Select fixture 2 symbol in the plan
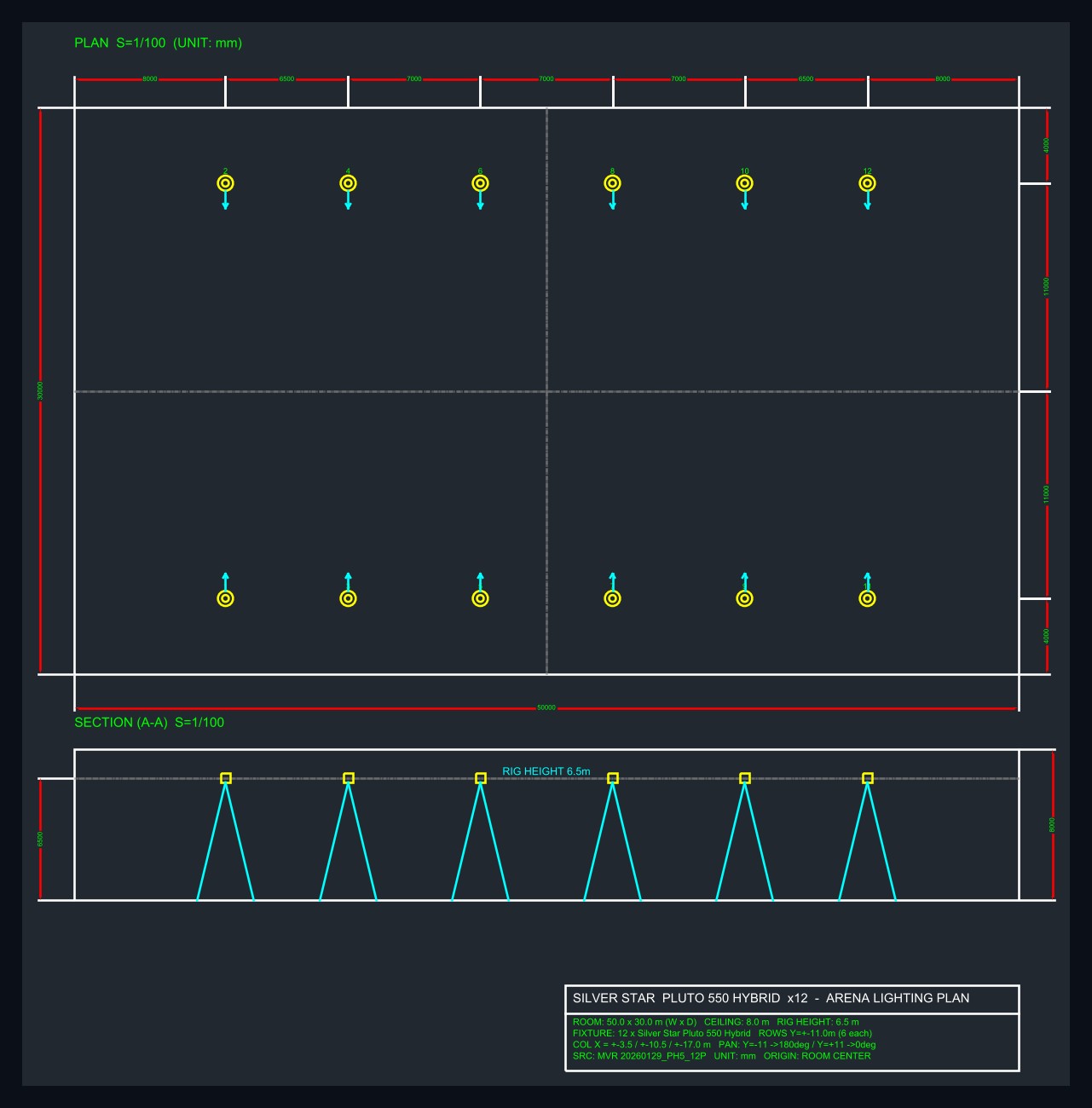This screenshot has width=1092, height=1108. [225, 183]
